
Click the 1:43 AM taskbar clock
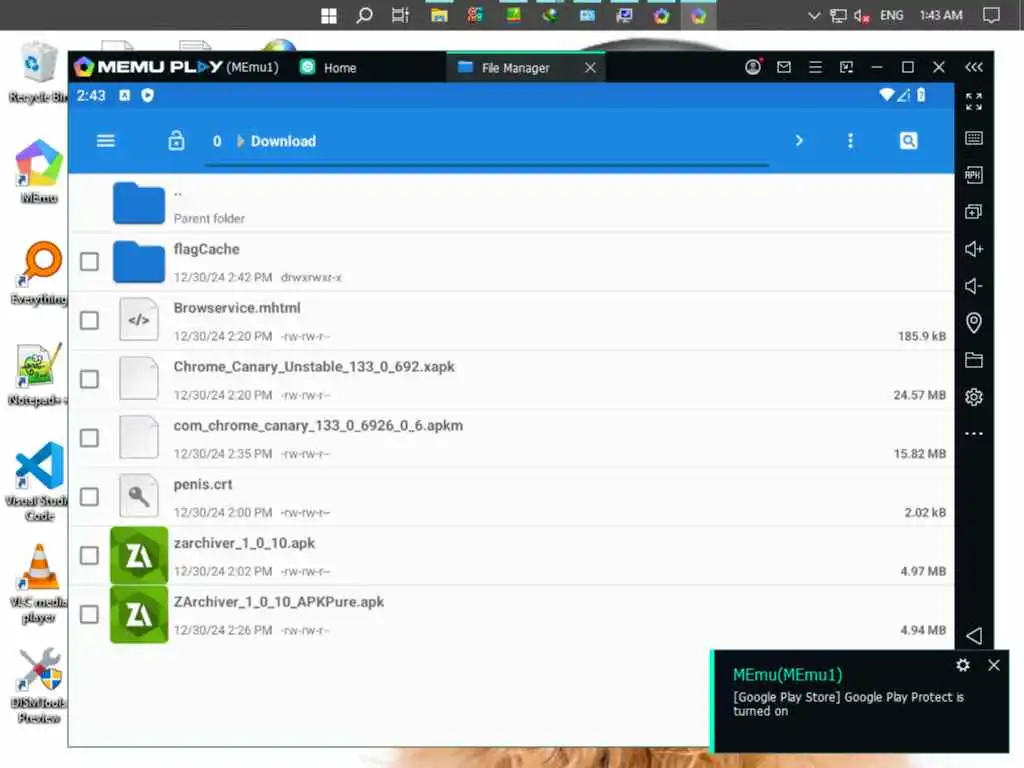941,15
